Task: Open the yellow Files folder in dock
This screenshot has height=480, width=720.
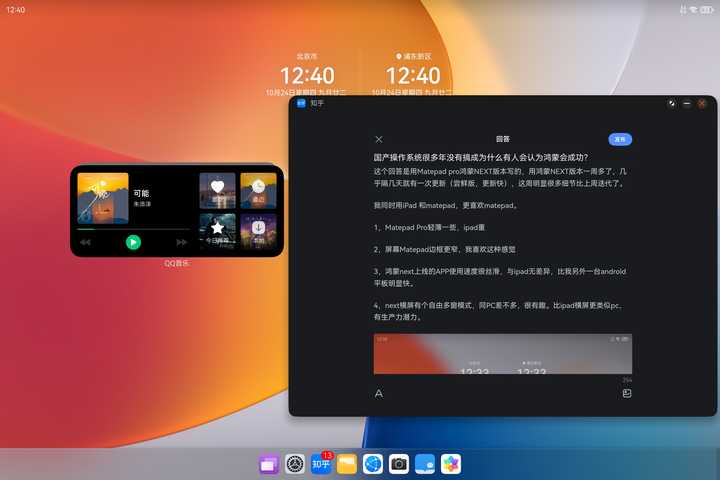Action: tap(347, 464)
